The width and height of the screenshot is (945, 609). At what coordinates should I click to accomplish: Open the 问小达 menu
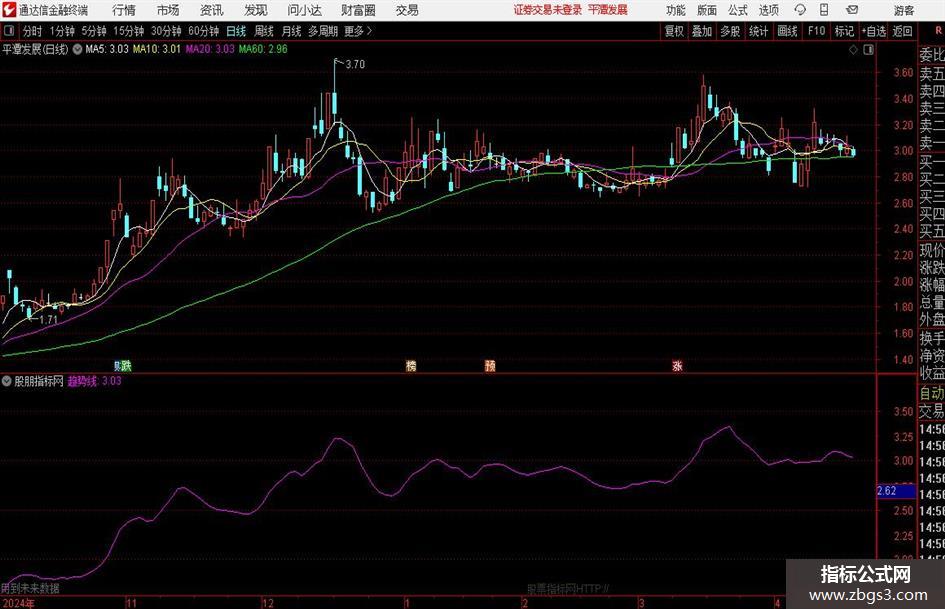point(304,10)
